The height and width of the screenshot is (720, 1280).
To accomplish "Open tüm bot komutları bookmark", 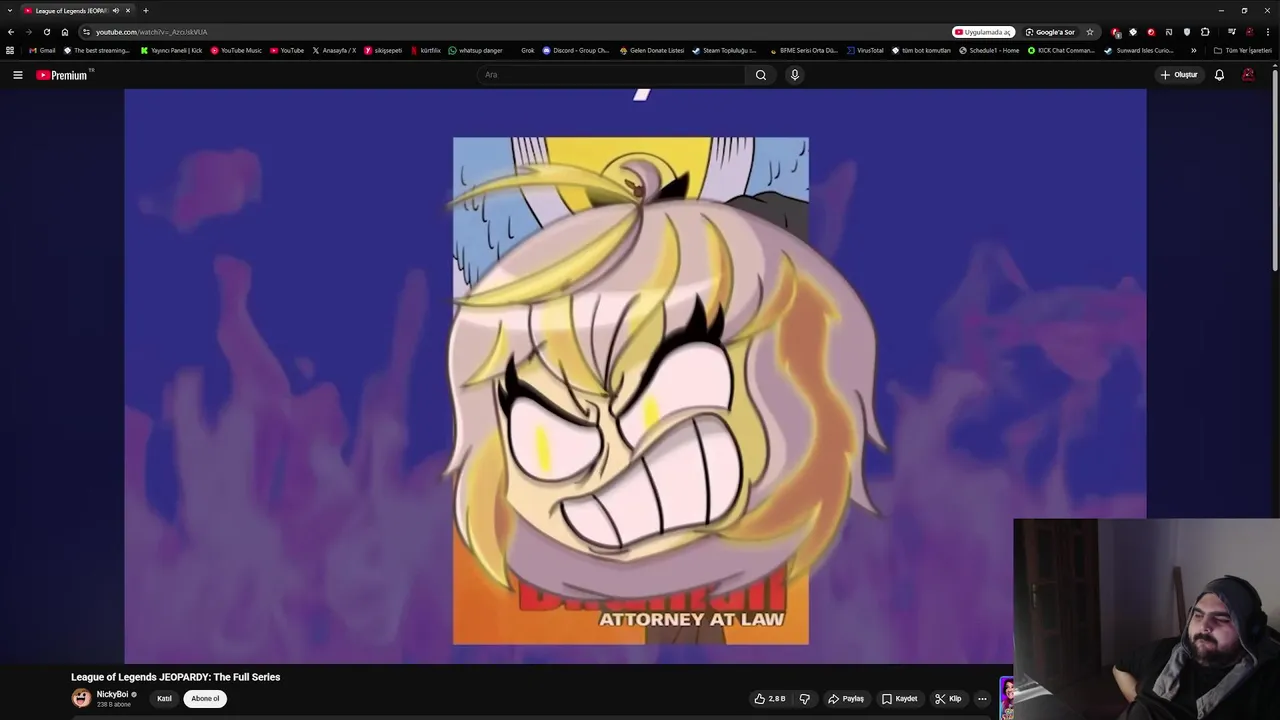I will click(921, 50).
